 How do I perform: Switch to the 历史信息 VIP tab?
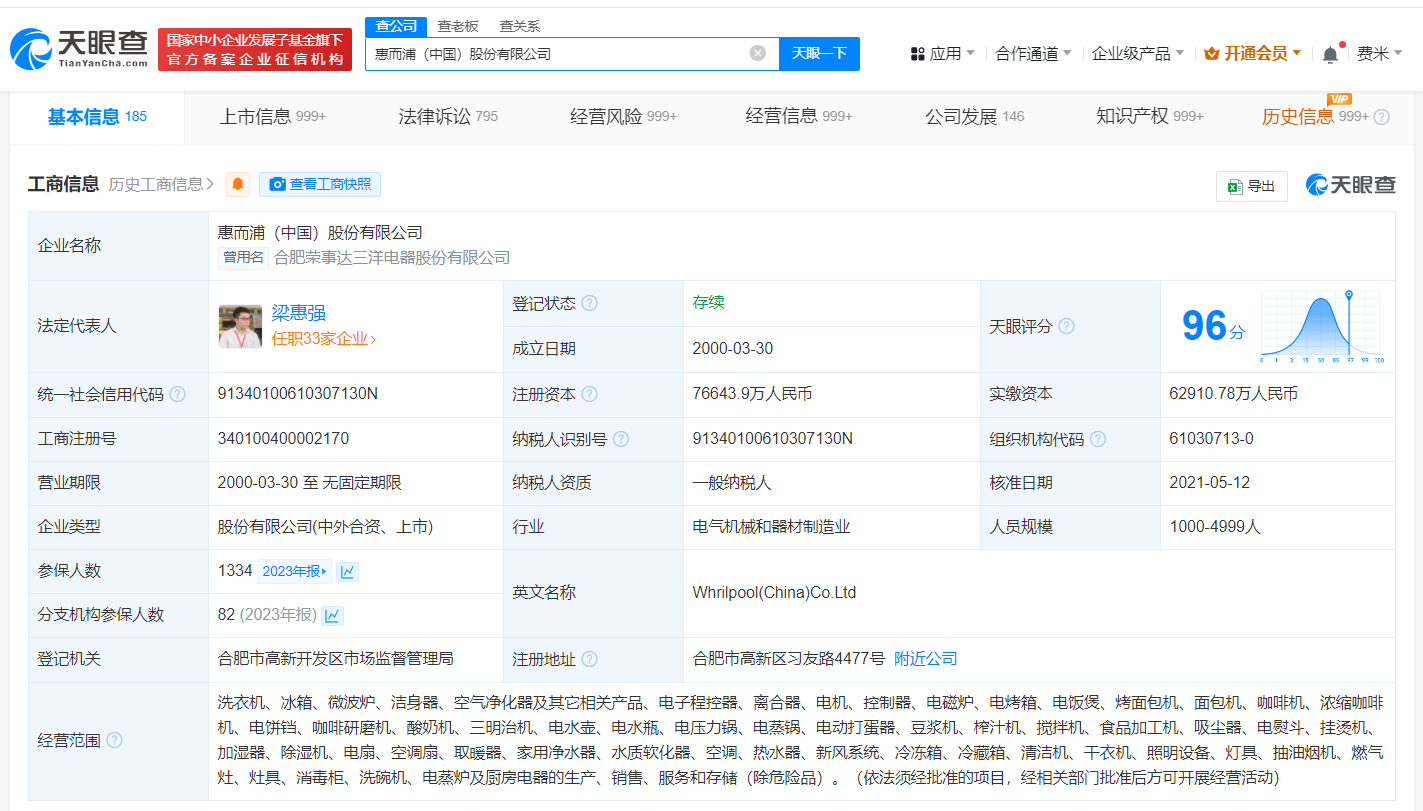(1314, 117)
